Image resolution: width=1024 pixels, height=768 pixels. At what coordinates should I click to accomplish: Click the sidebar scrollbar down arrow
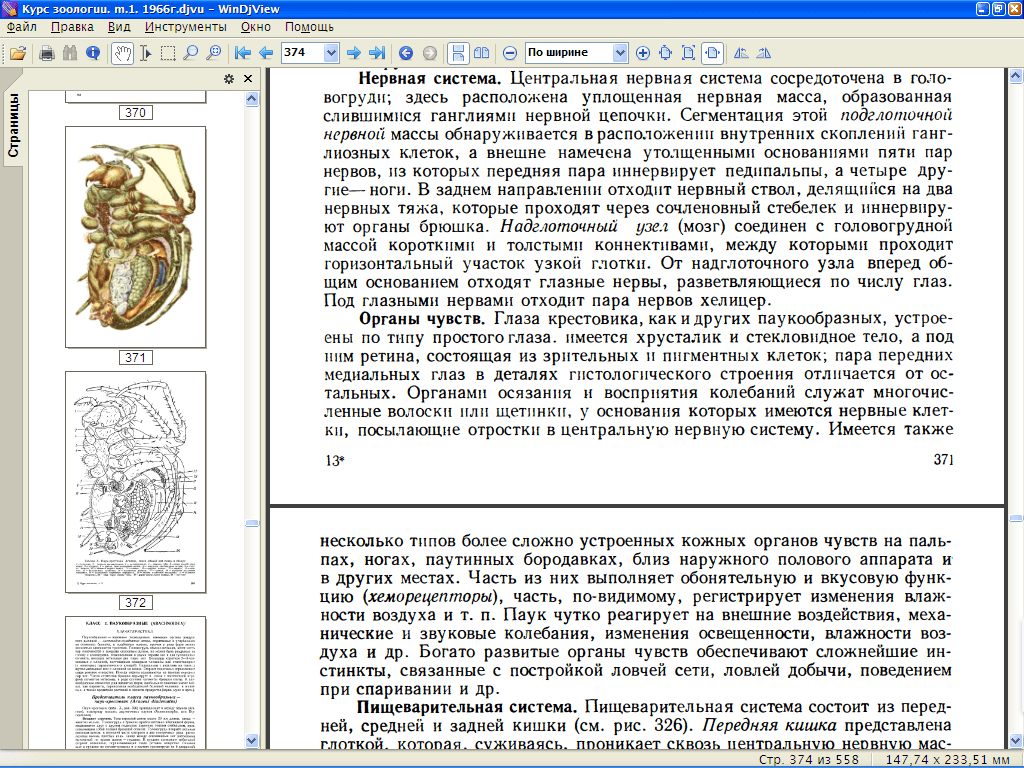(x=252, y=741)
